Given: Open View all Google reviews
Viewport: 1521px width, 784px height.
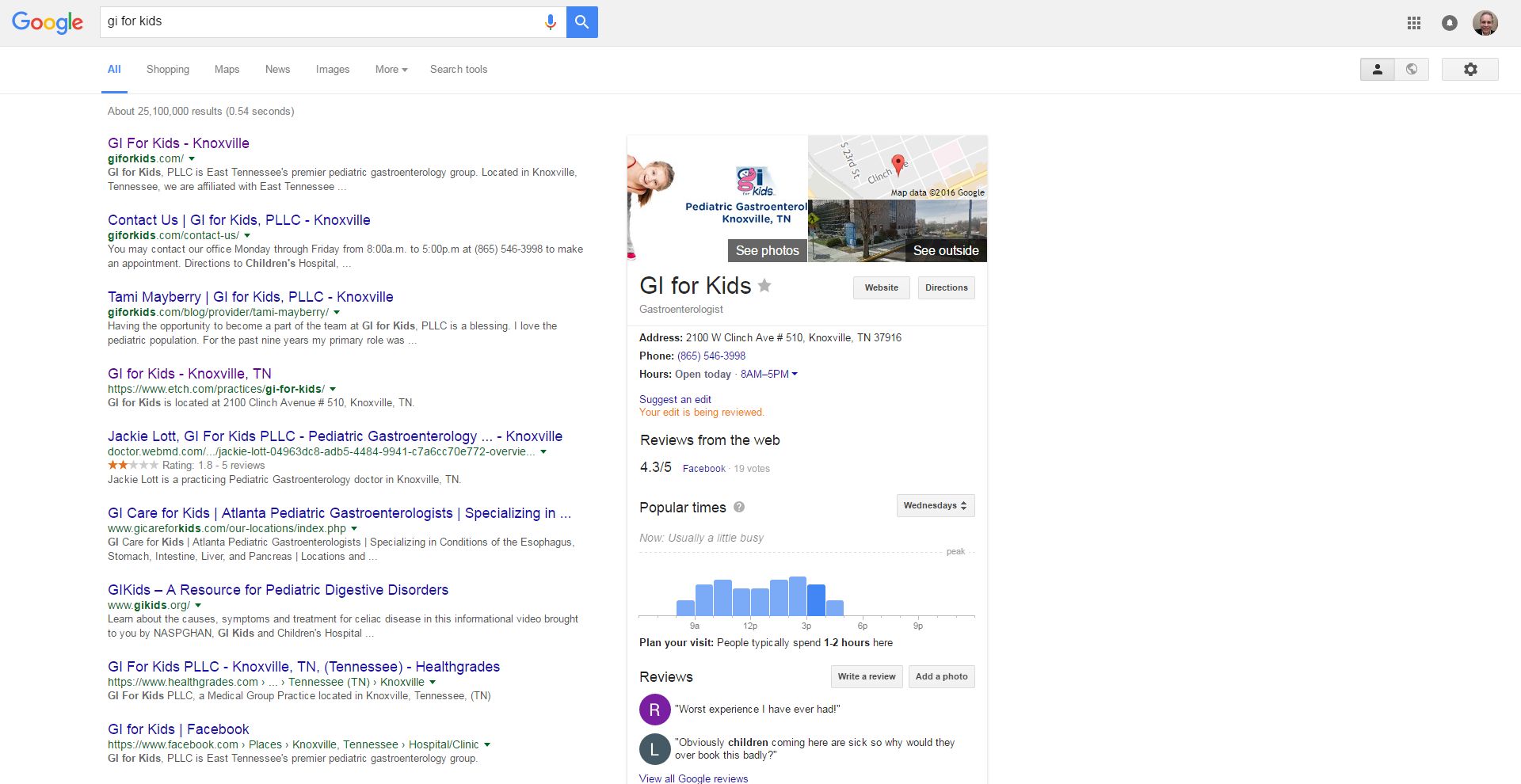Looking at the screenshot, I should pyautogui.click(x=693, y=778).
